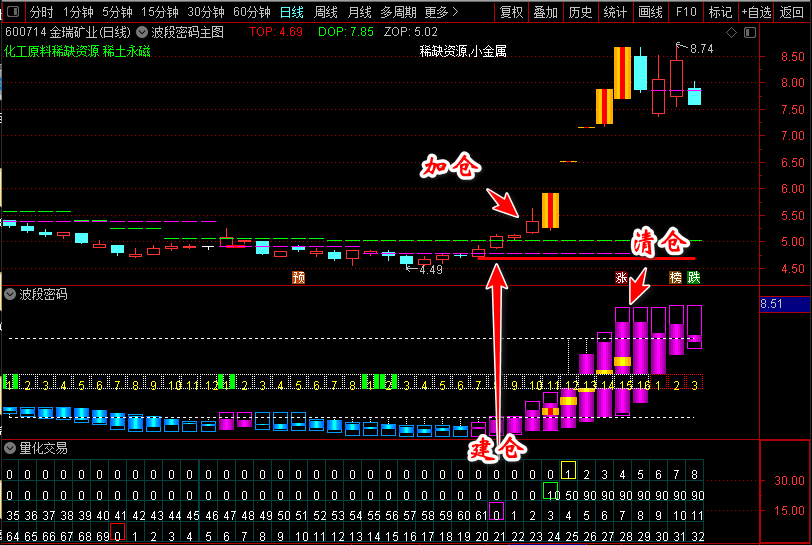Click the 榜 marker icon below chart
Image resolution: width=812 pixels, height=545 pixels.
[x=676, y=277]
